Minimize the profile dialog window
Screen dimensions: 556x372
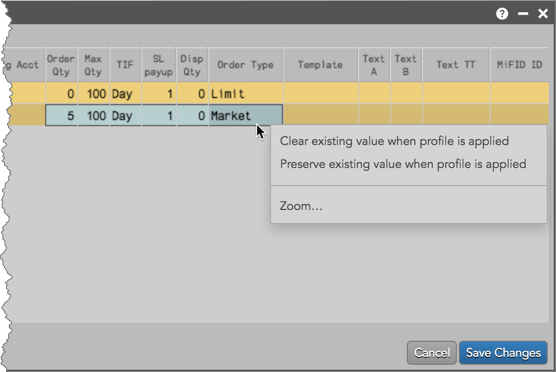[523, 14]
